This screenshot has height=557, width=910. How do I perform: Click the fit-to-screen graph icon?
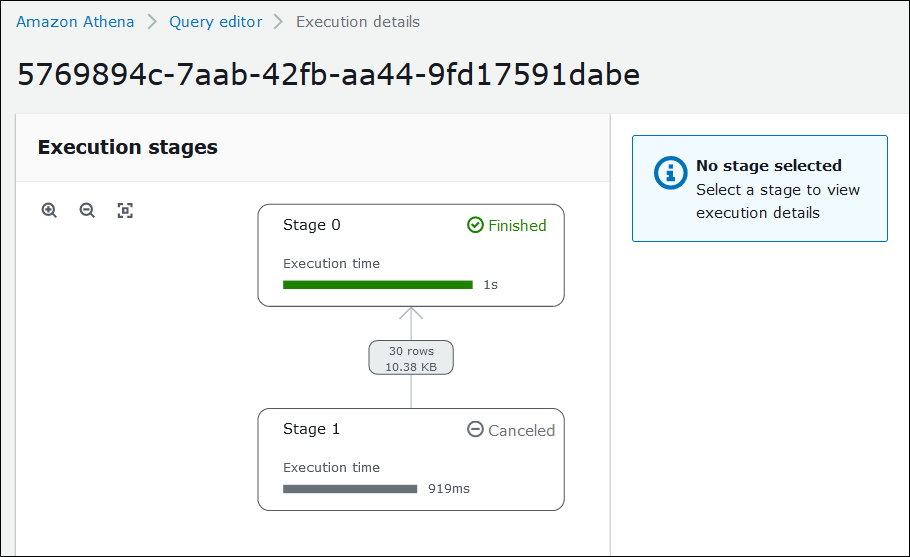pos(125,210)
